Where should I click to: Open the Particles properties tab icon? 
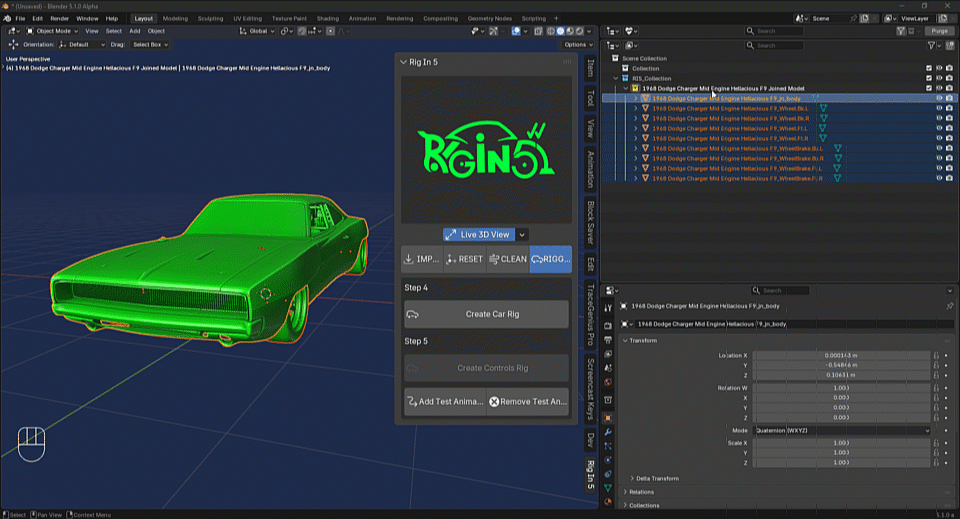[608, 446]
